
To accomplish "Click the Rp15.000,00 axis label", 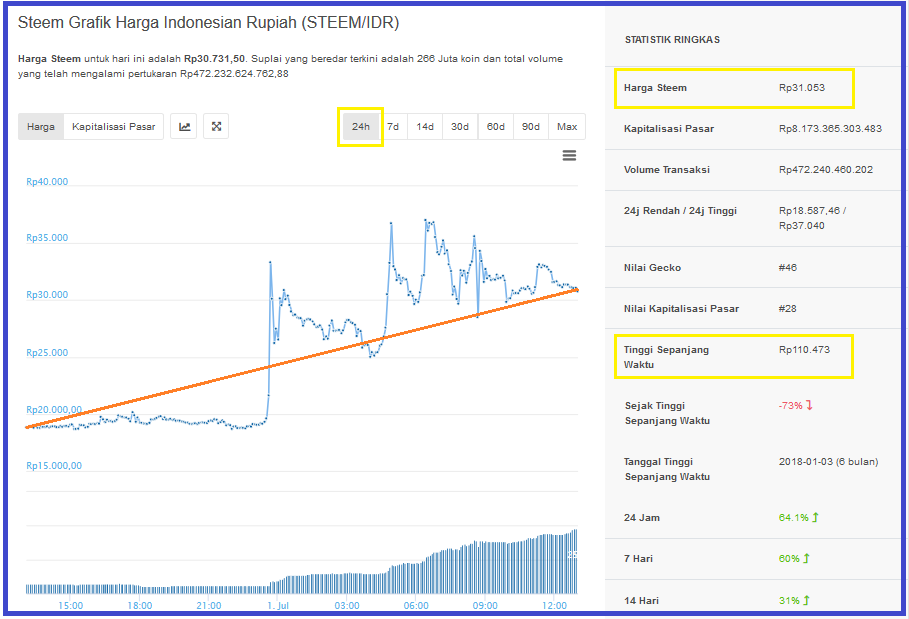I will pyautogui.click(x=54, y=466).
